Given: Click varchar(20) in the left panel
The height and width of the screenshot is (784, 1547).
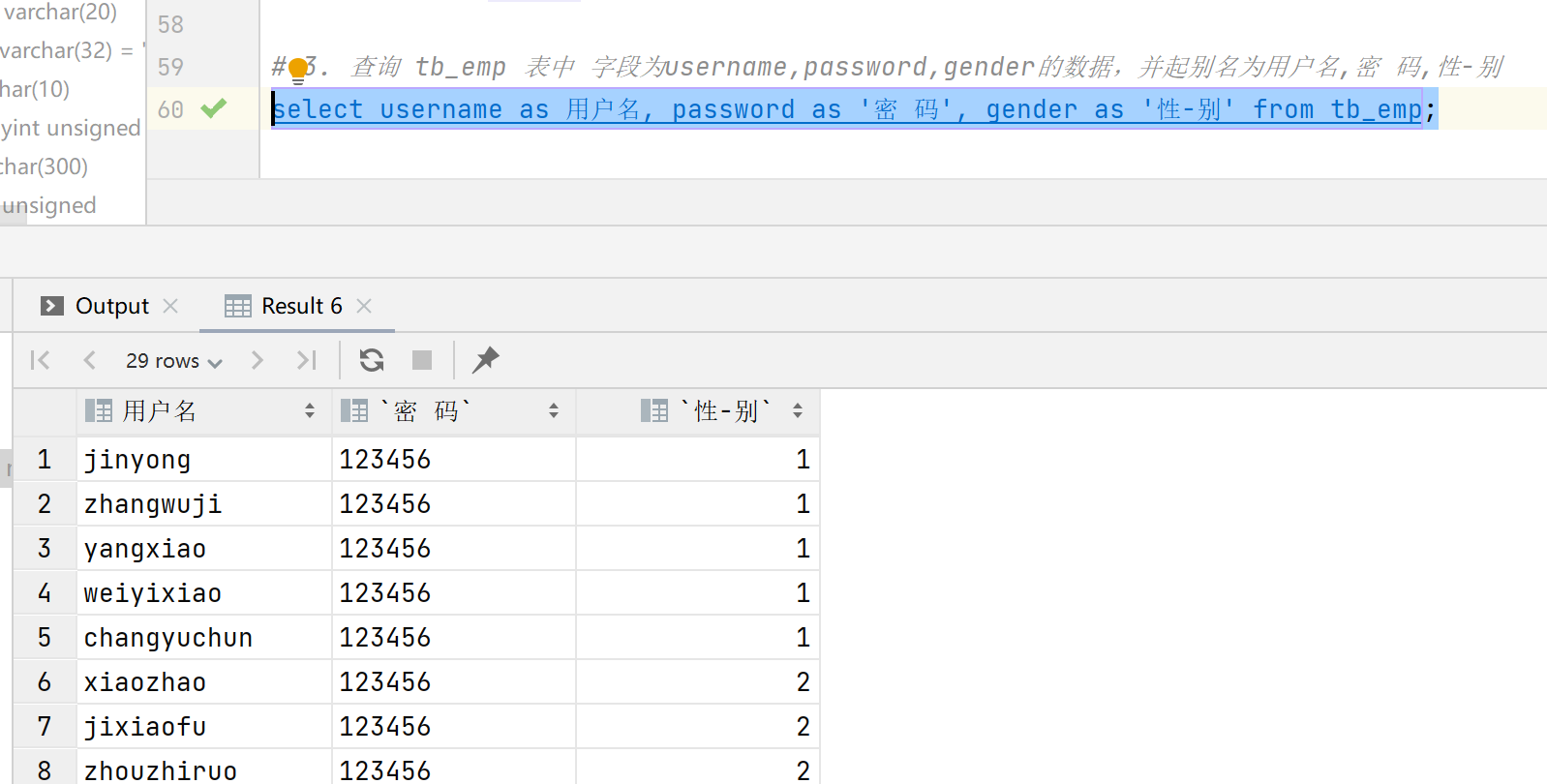Looking at the screenshot, I should [x=59, y=13].
